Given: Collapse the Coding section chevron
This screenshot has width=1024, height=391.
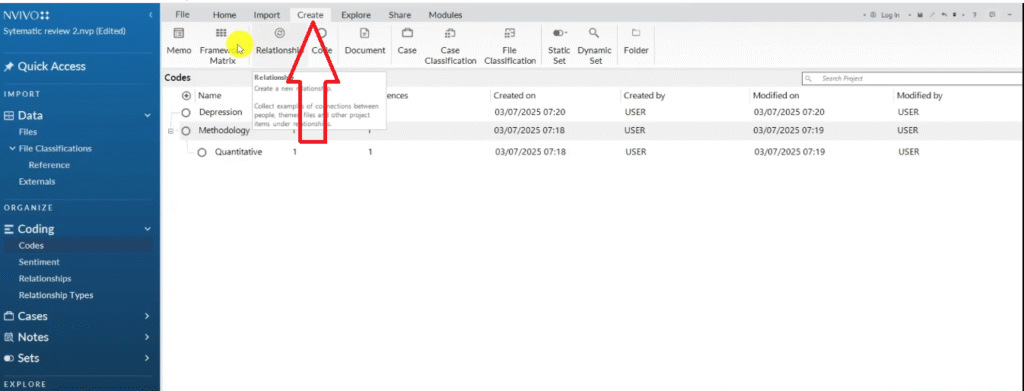Looking at the screenshot, I should click(148, 229).
